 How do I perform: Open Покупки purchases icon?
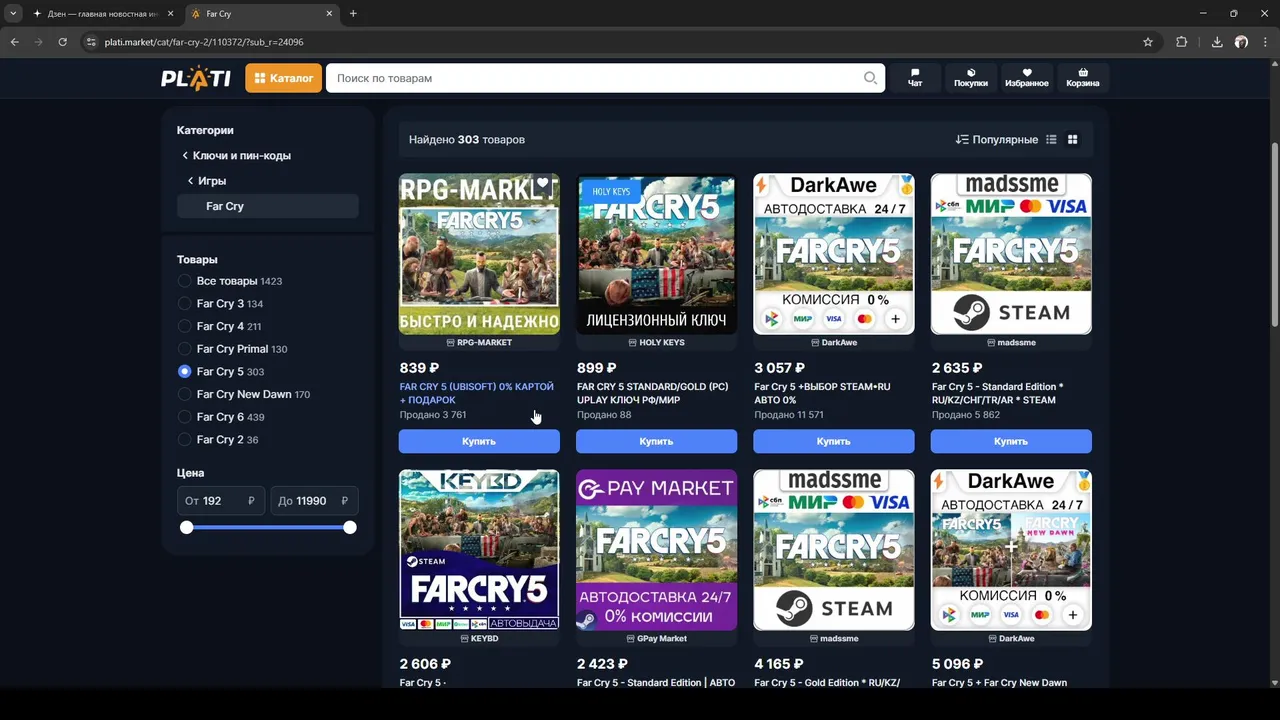tap(971, 78)
